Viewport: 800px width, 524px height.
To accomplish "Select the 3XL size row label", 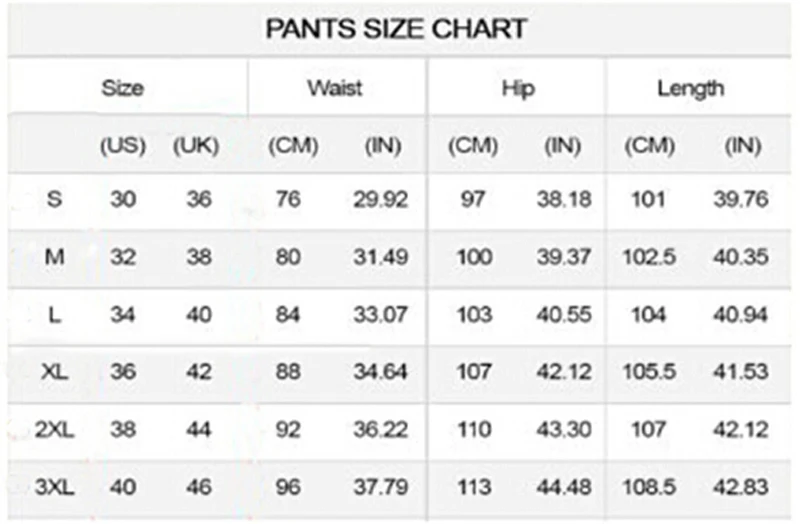I will 55,488.
